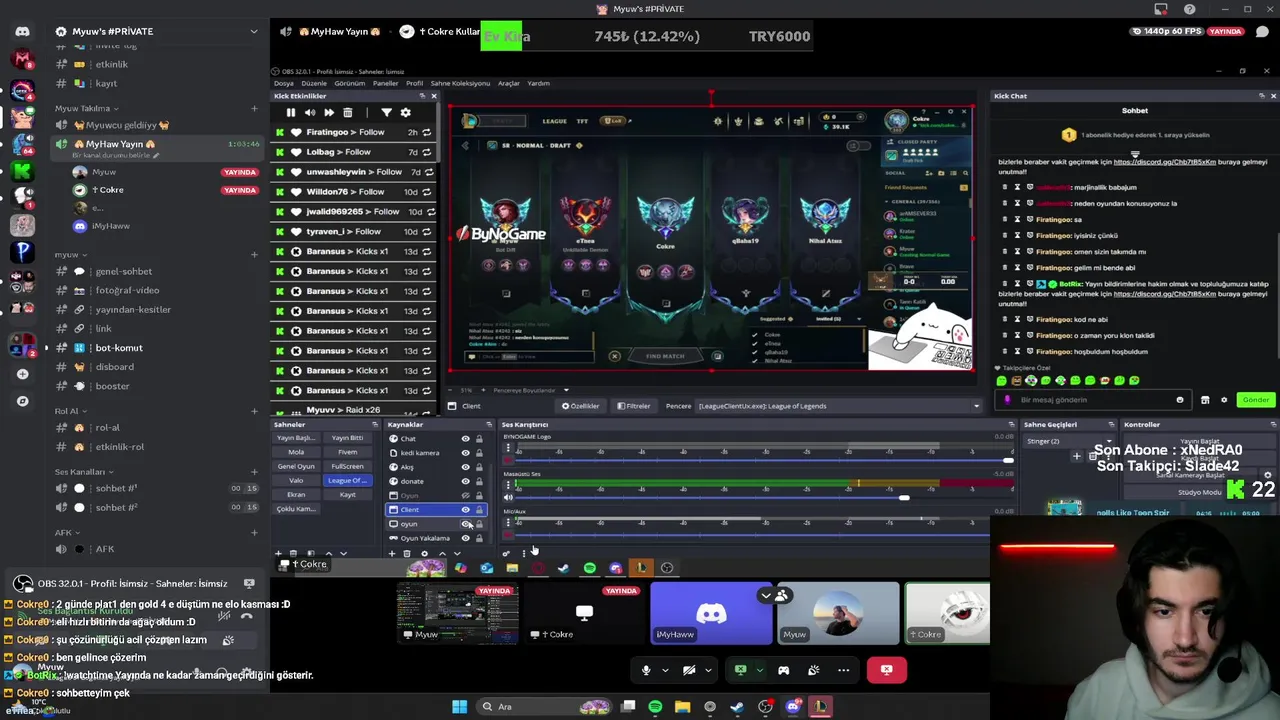
Task: Toggle visibility of the kedi kamera source
Action: pos(465,453)
